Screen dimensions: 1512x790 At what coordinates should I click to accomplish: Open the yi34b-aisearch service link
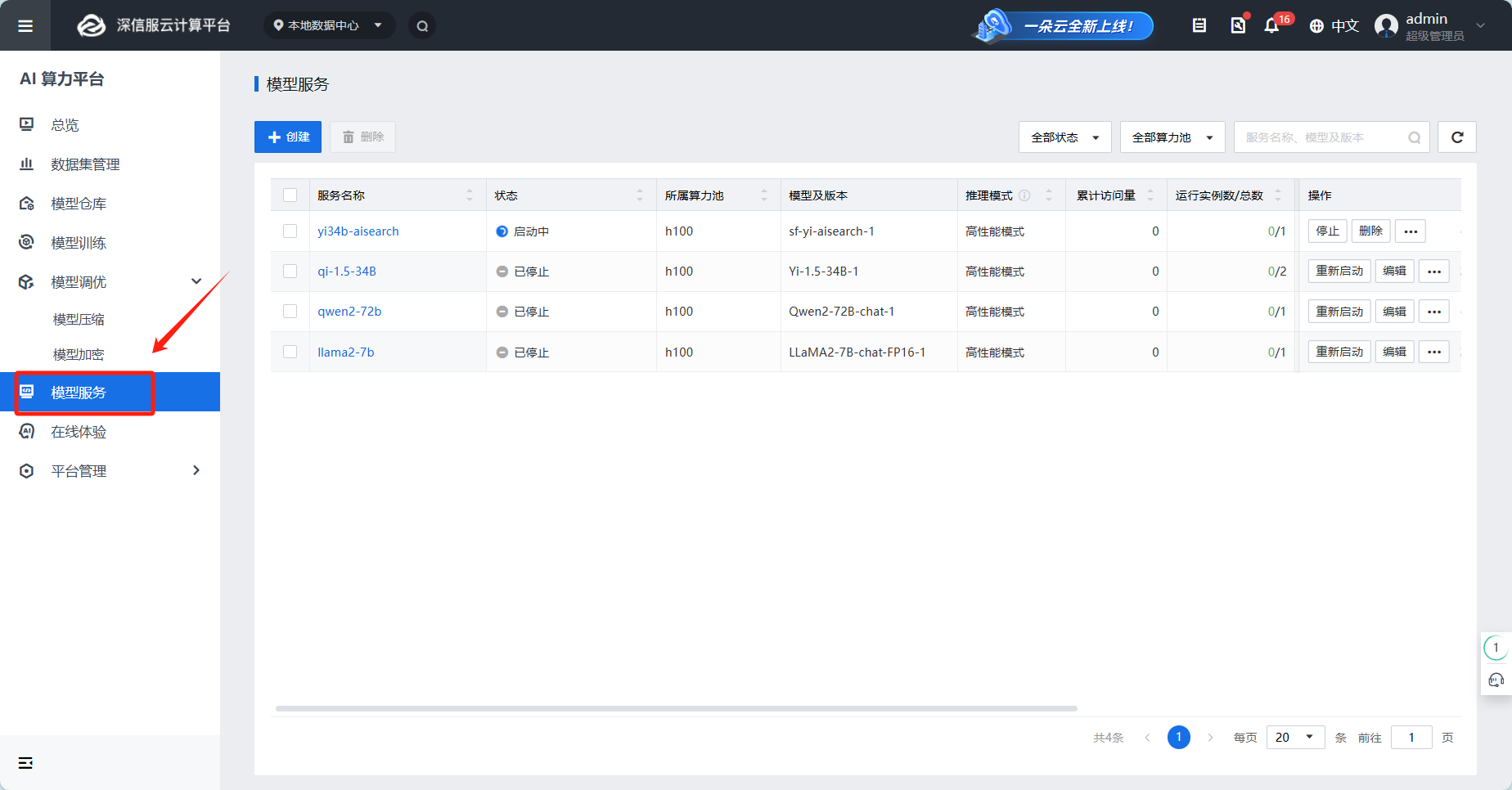click(358, 231)
